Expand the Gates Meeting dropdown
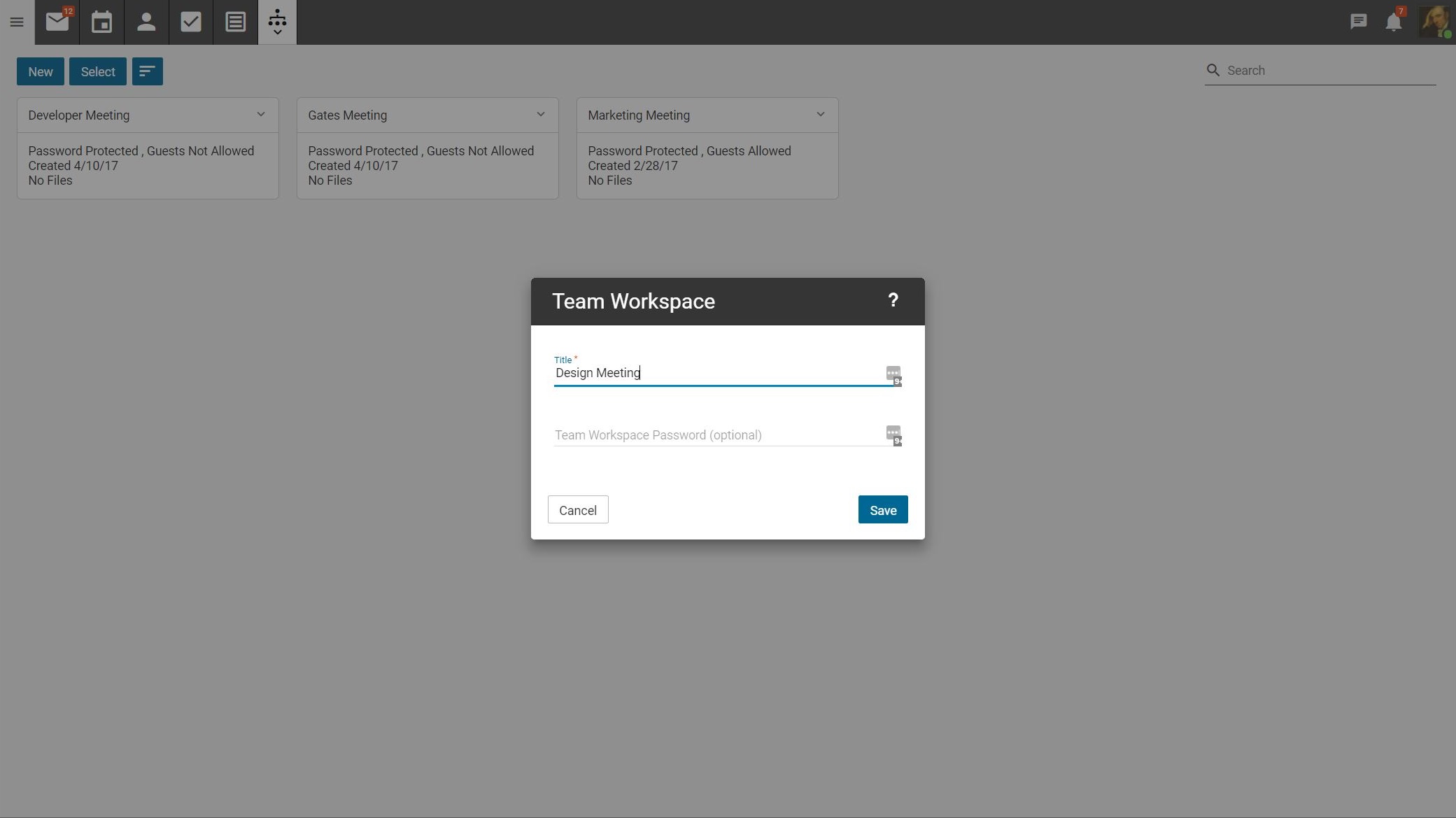Image resolution: width=1456 pixels, height=818 pixels. [541, 114]
